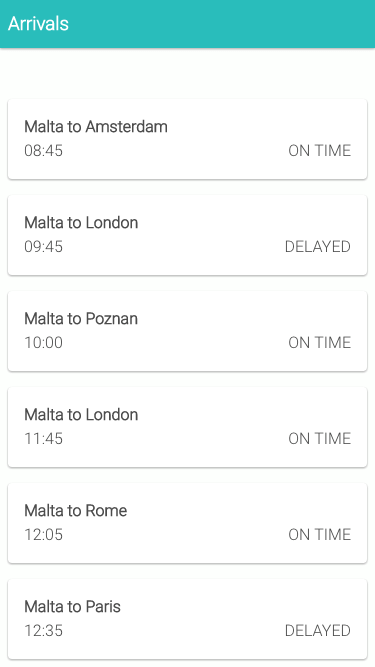This screenshot has width=375, height=667.
Task: Select the Malta to Paris arrival
Action: coord(187,619)
